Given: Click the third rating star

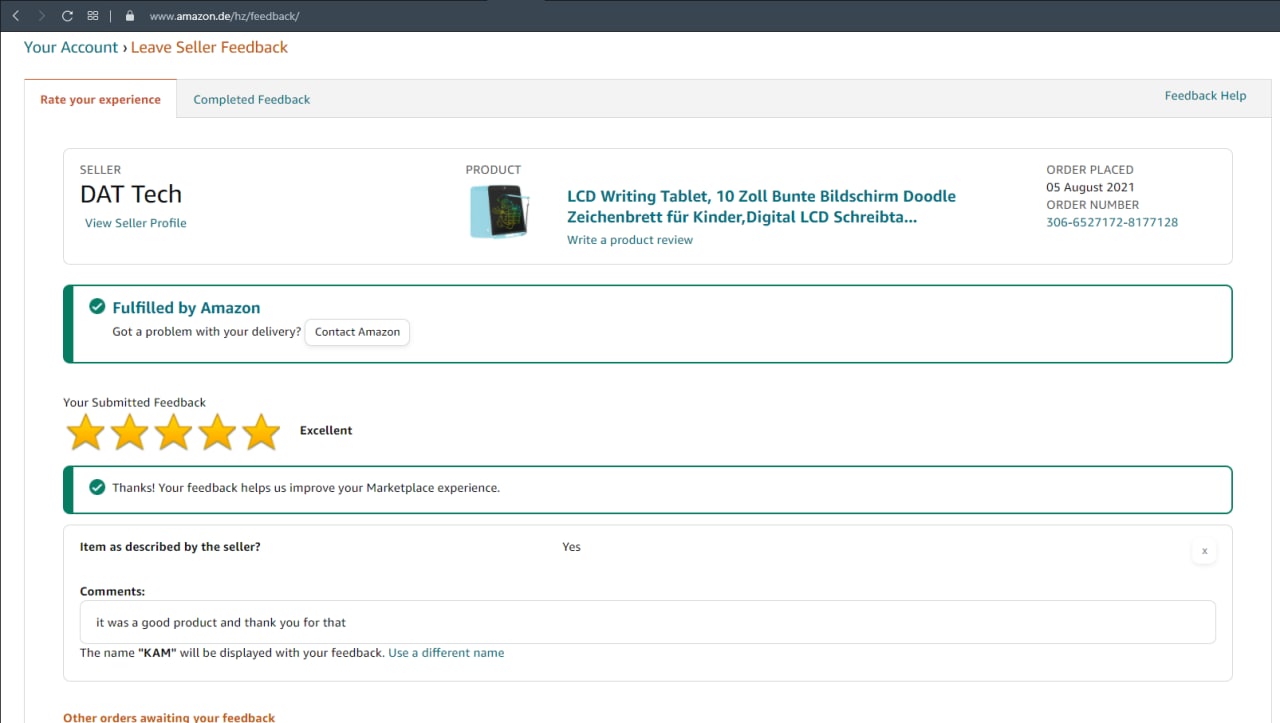Looking at the screenshot, I should click(173, 432).
